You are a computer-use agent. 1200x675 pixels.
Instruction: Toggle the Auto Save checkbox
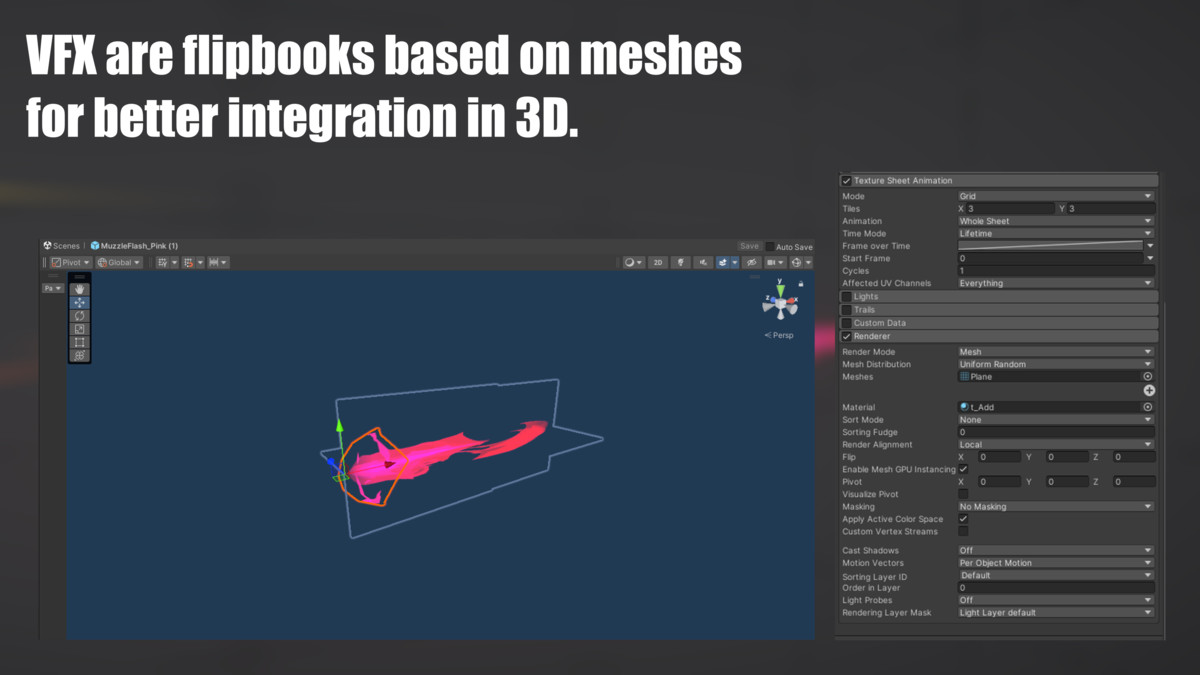tap(770, 246)
